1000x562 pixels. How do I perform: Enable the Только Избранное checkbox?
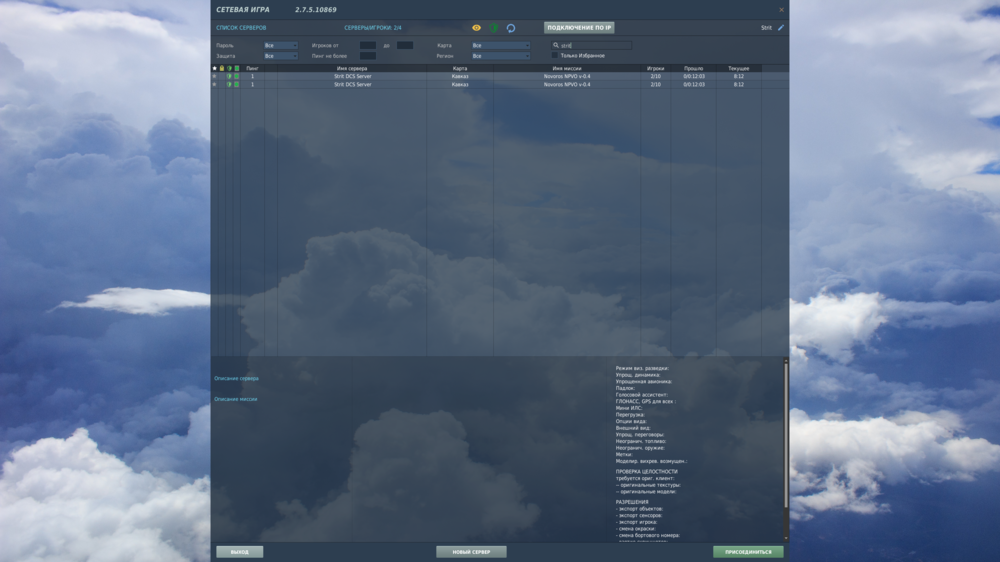pos(555,55)
